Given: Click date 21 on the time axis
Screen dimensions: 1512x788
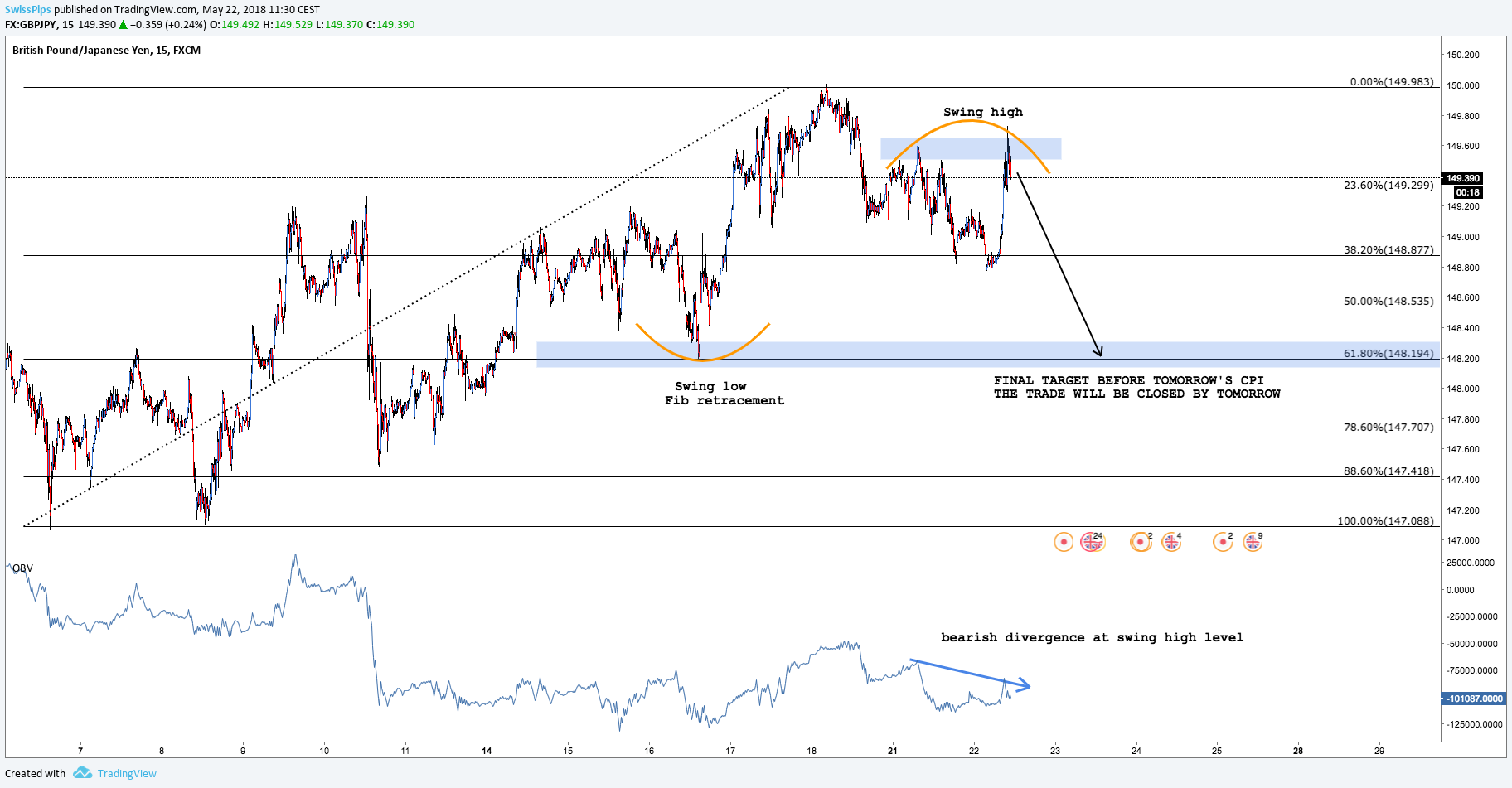Looking at the screenshot, I should (892, 751).
